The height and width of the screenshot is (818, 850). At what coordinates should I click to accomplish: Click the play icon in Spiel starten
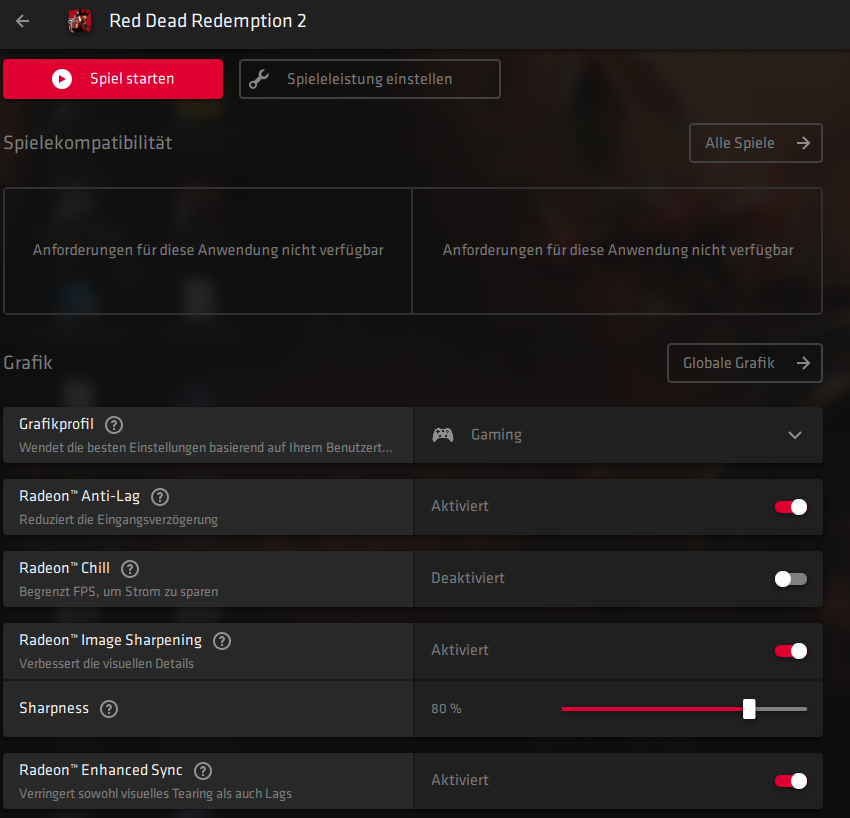pyautogui.click(x=62, y=79)
